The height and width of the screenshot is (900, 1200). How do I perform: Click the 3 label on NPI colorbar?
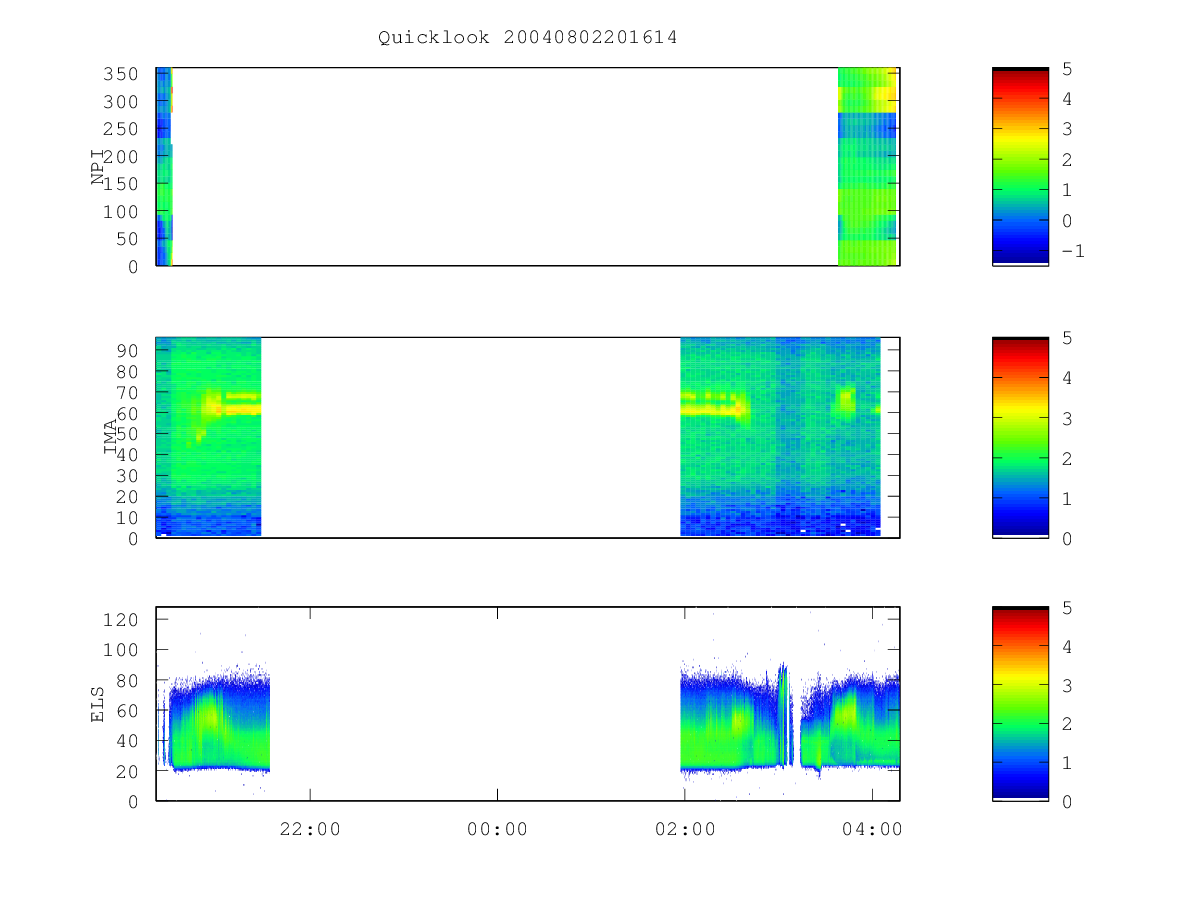click(x=1066, y=129)
